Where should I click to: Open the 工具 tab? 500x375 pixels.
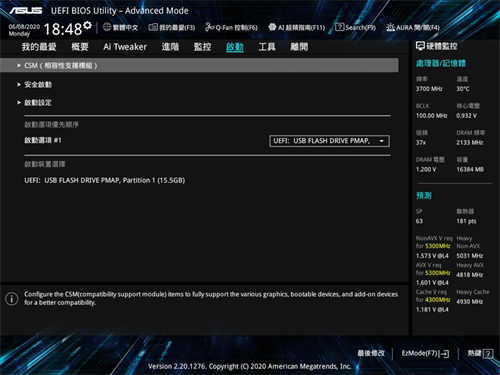(x=267, y=47)
